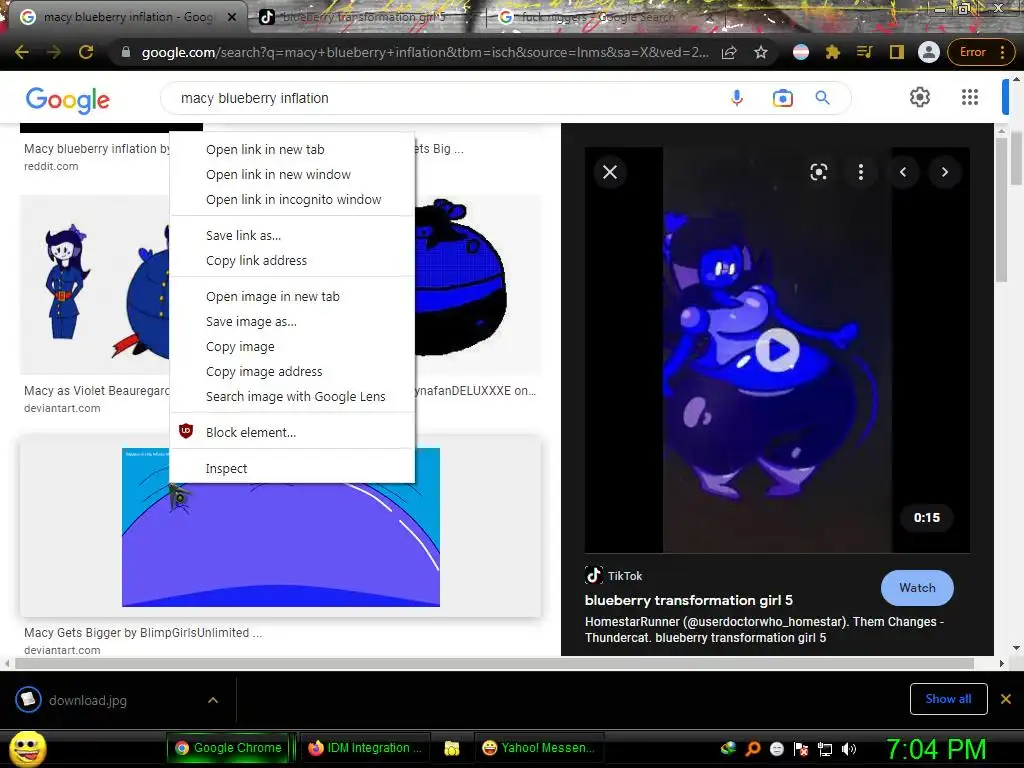
Task: Choose Open link in incognito window
Action: (292, 199)
